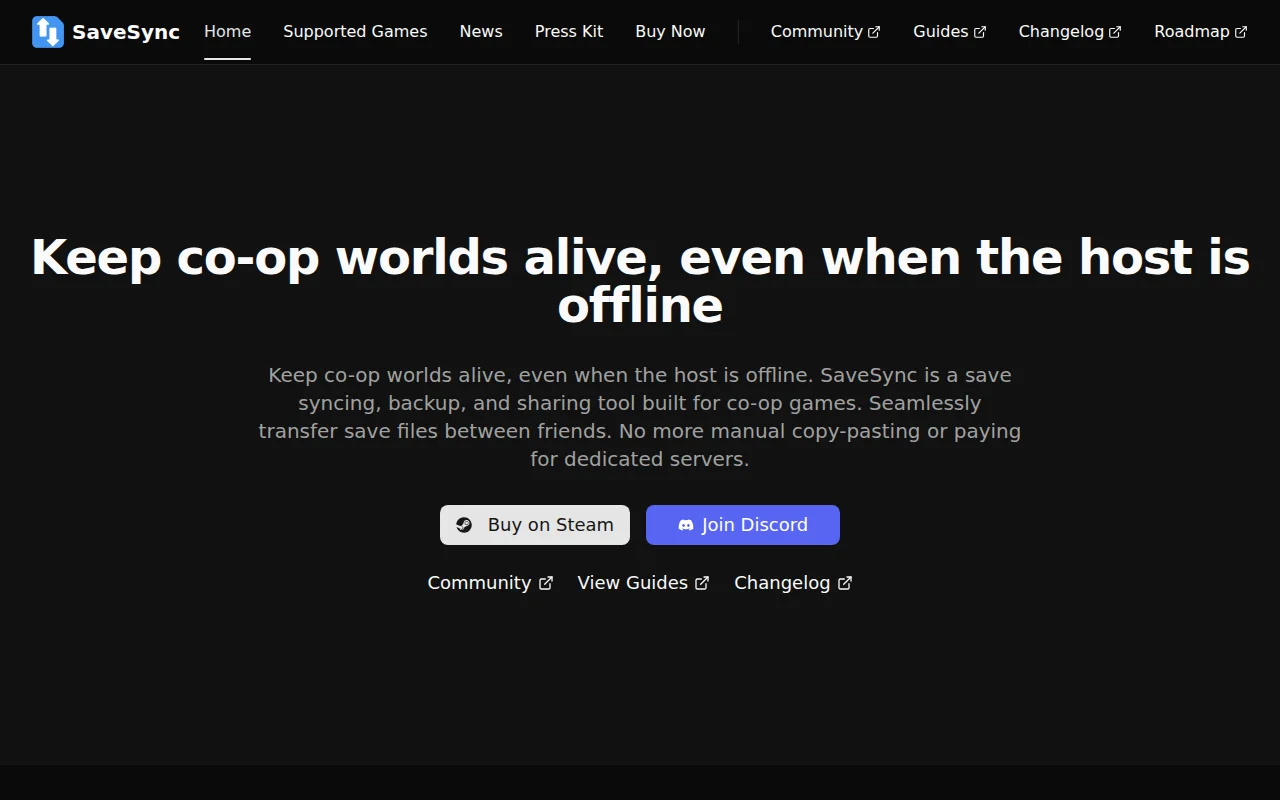Open Roadmap link in the navbar
The height and width of the screenshot is (800, 1280).
(1201, 32)
